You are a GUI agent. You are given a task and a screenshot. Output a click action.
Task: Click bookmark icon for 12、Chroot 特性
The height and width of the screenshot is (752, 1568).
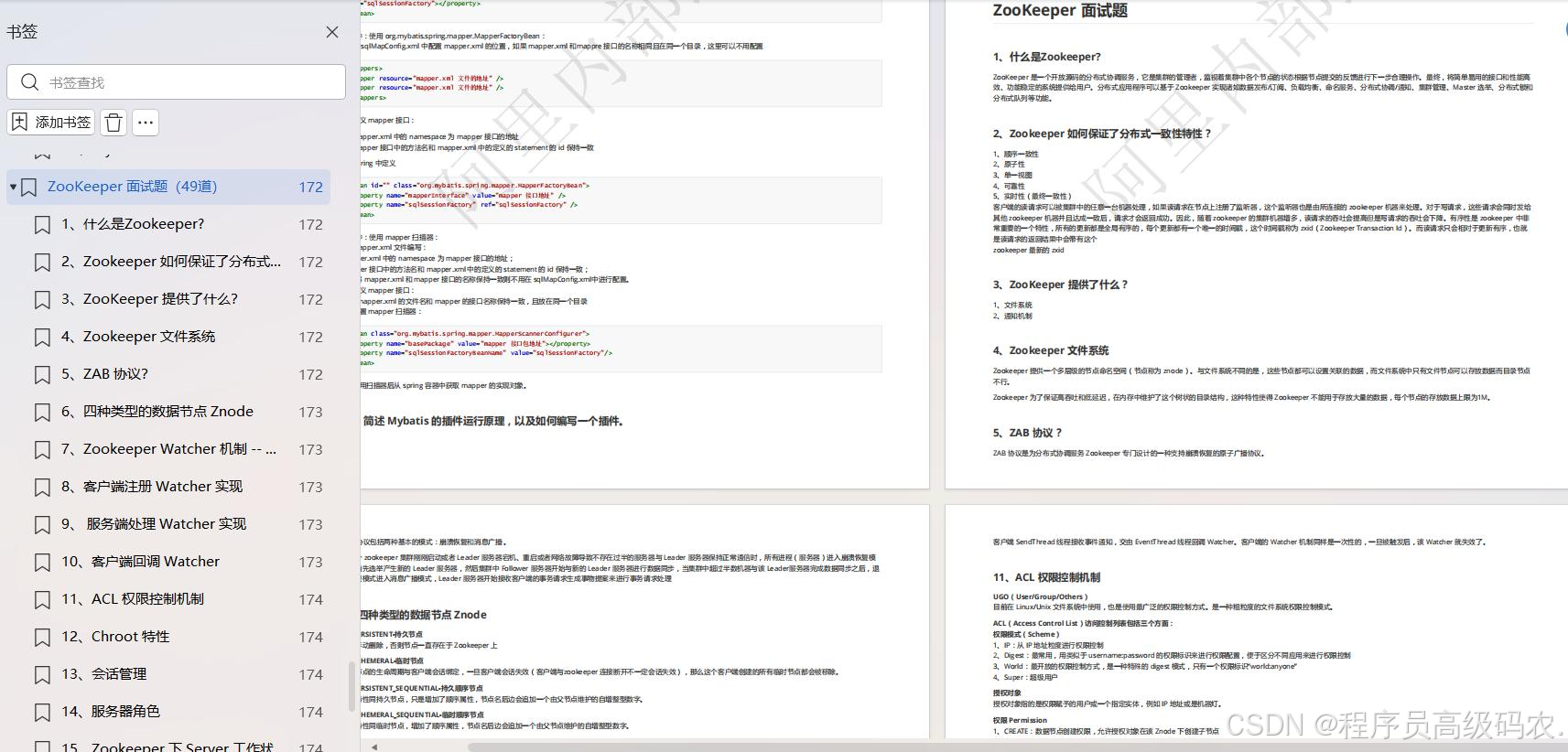point(42,638)
